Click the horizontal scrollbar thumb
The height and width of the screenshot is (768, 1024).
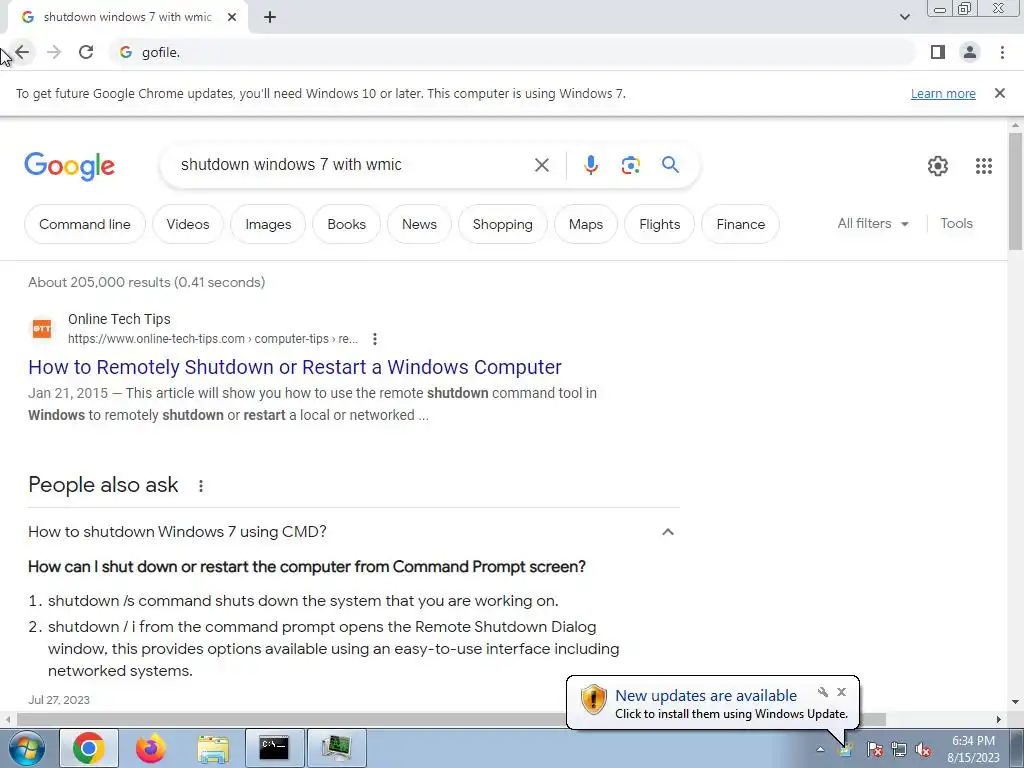(451, 719)
